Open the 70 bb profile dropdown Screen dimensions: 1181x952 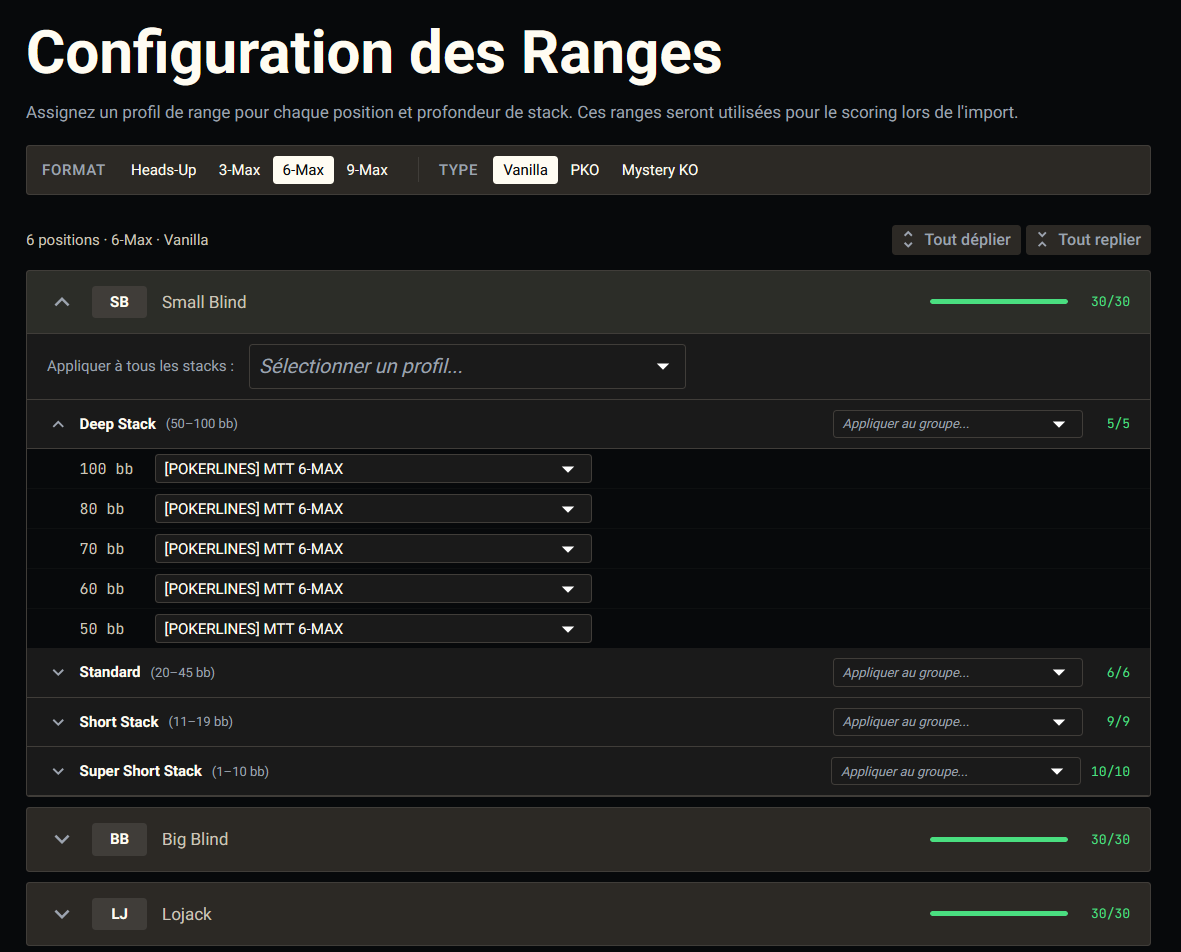point(373,548)
